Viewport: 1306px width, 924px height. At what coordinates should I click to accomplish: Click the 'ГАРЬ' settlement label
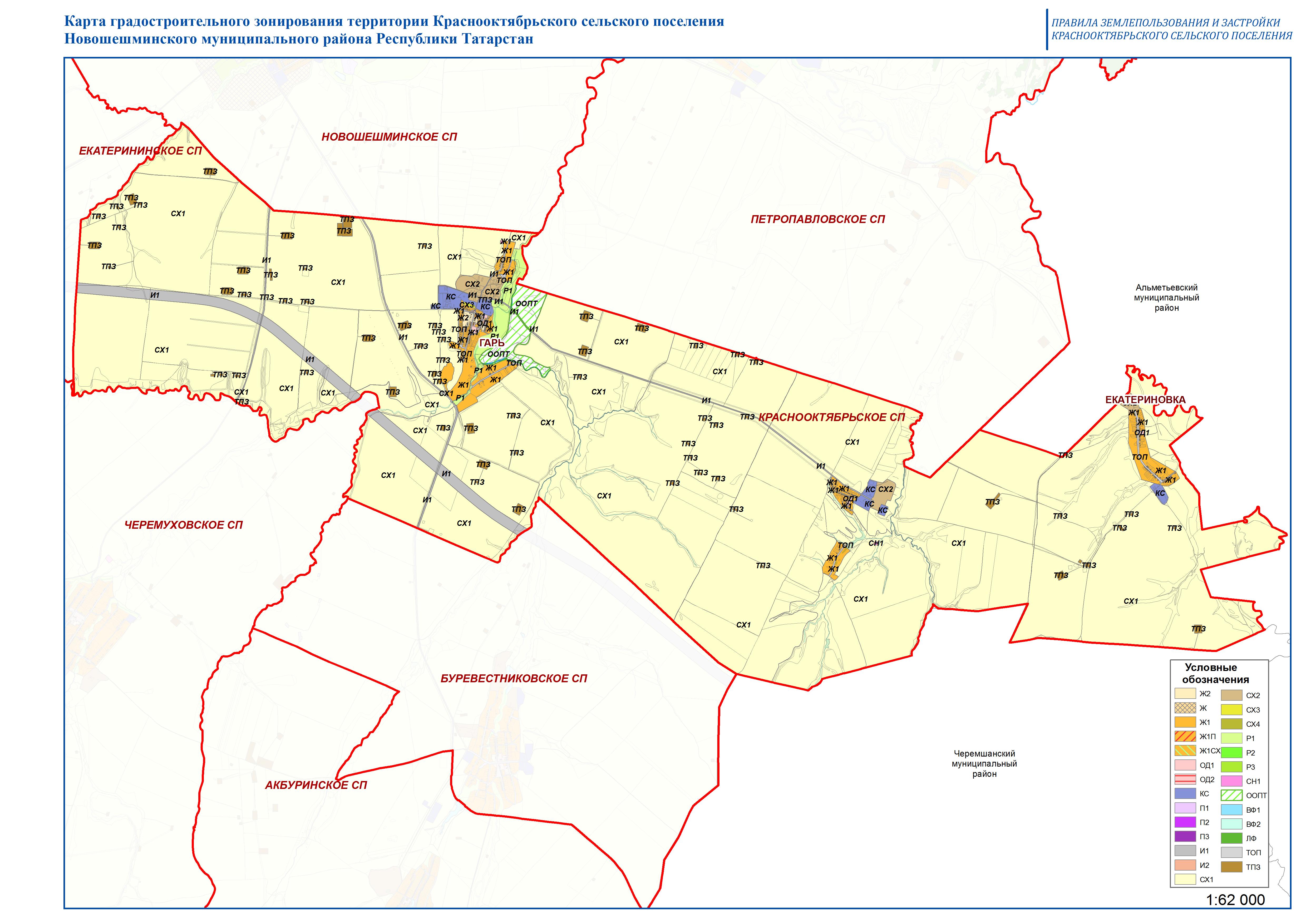[492, 343]
